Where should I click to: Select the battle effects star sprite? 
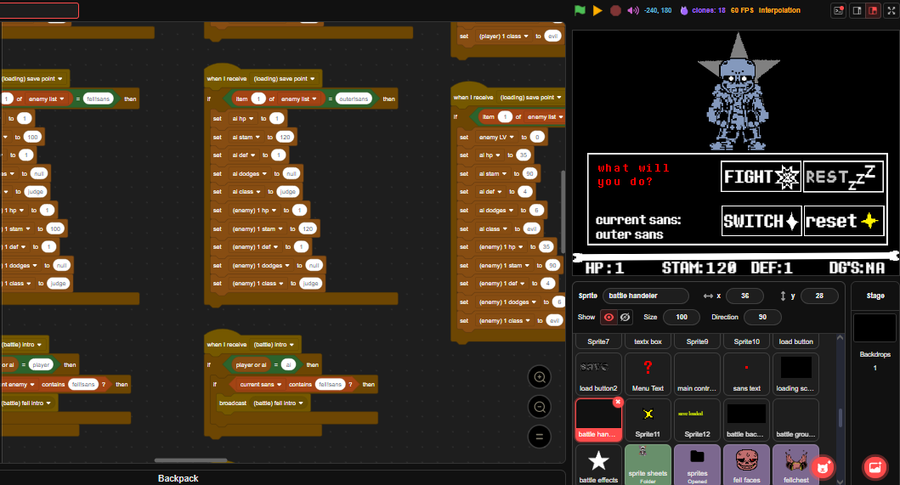coord(598,465)
